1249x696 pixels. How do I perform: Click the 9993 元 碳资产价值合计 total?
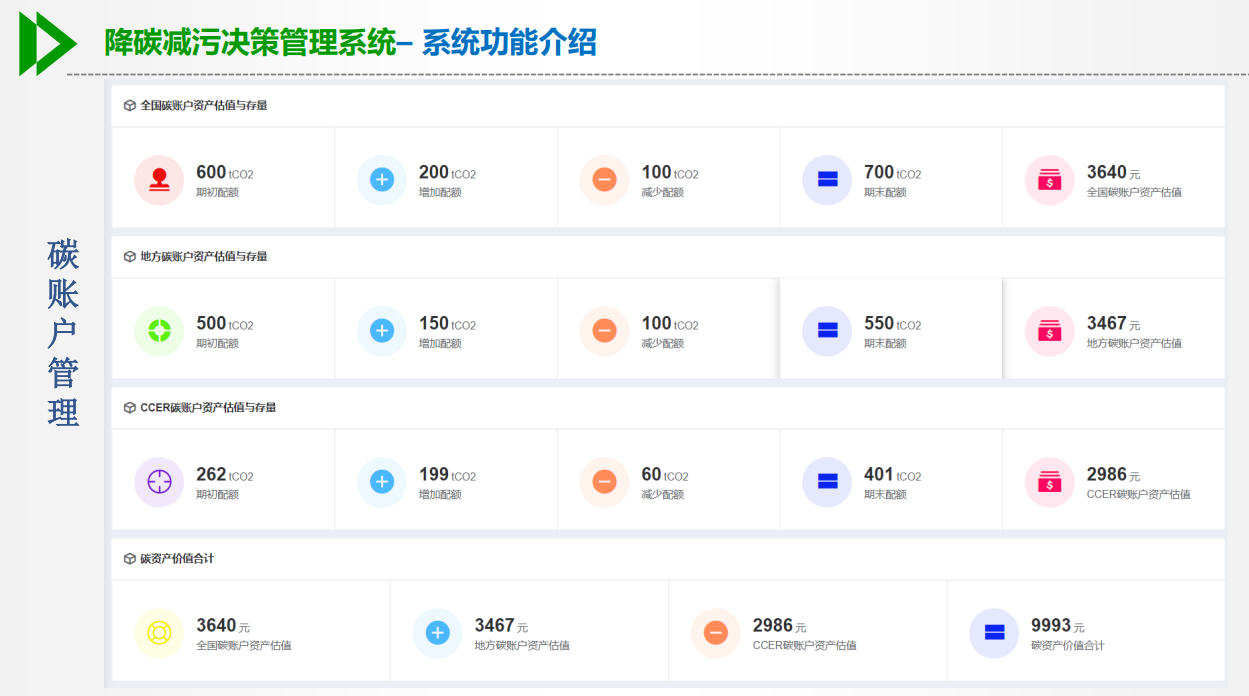[x=1058, y=626]
